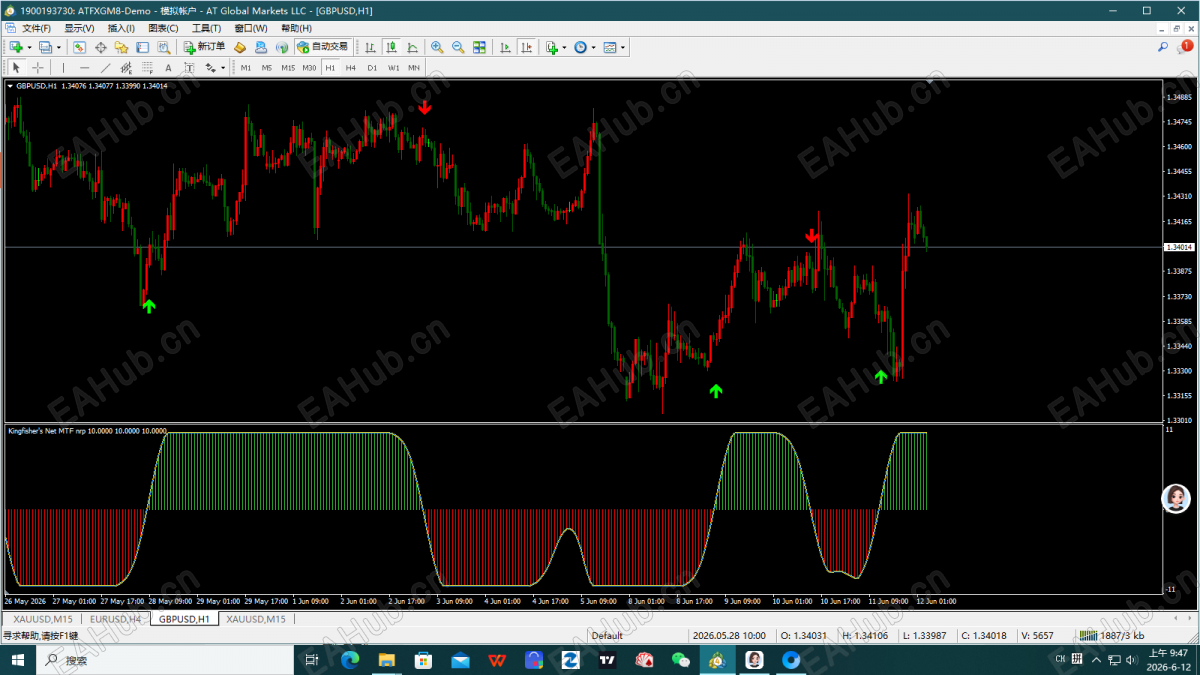This screenshot has width=1200, height=675.
Task: Open the Navigator star-folder icon
Action: (121, 47)
